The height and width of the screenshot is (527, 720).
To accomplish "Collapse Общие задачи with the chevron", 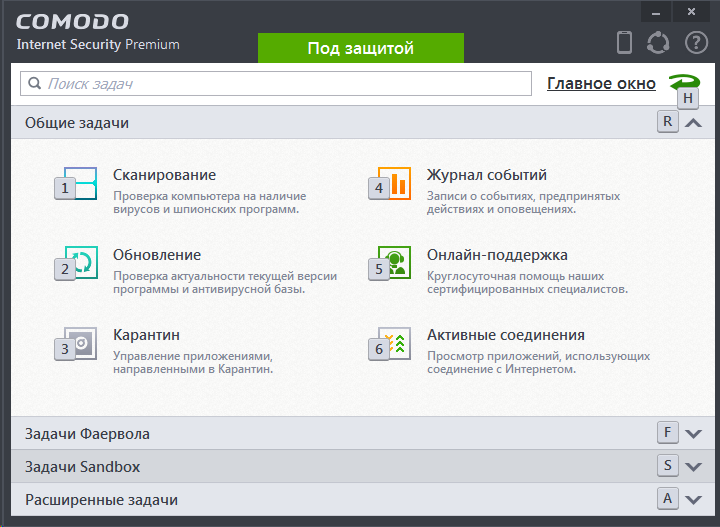I will tap(693, 123).
